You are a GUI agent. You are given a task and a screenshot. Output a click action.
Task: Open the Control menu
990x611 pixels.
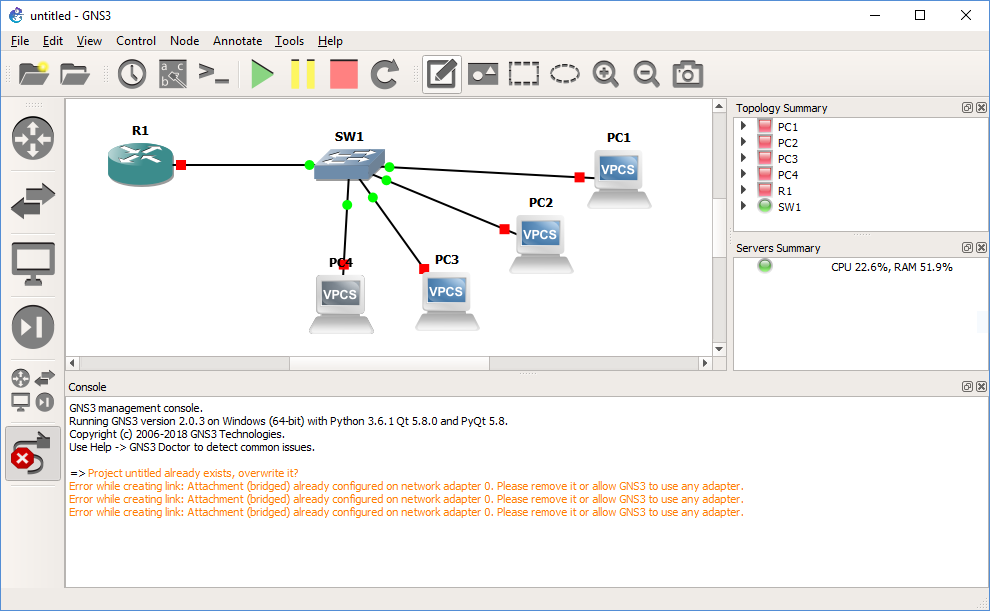136,41
